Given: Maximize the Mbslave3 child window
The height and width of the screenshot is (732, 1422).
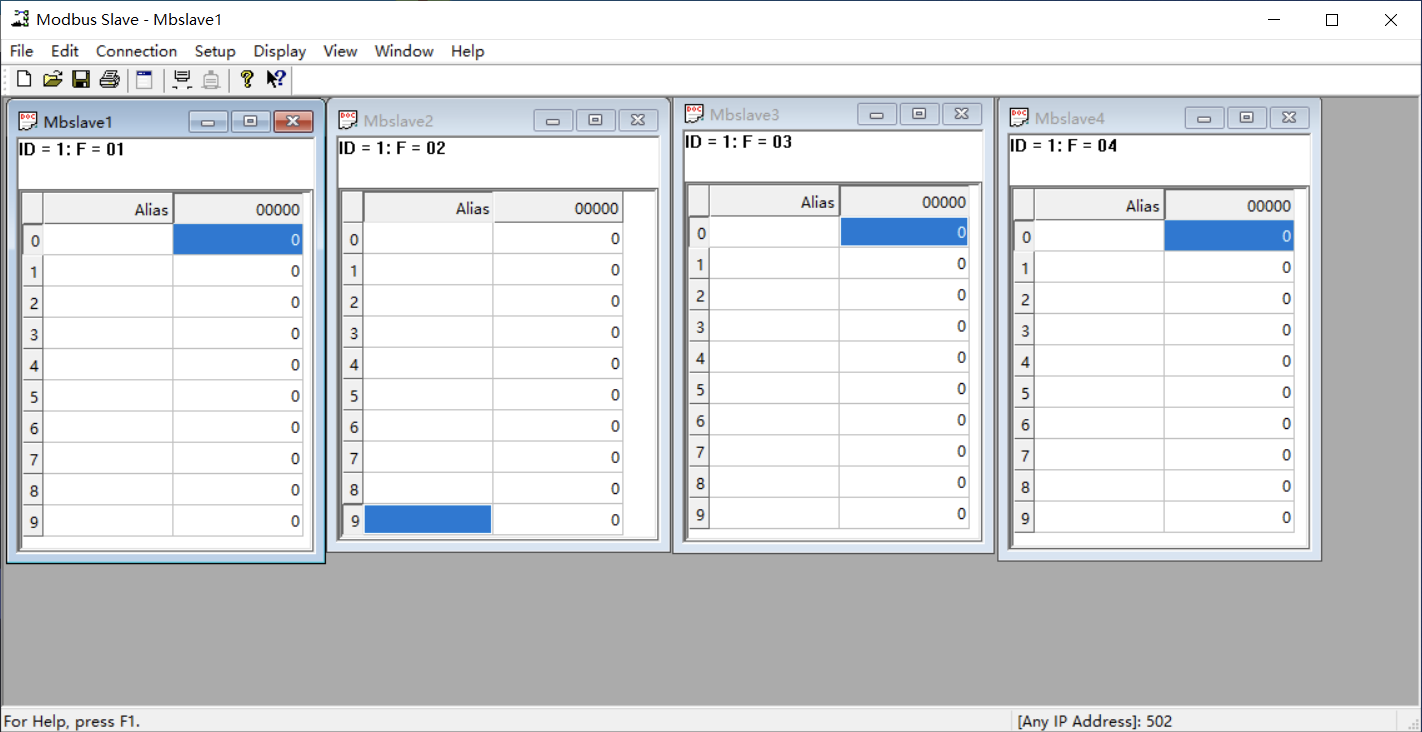Looking at the screenshot, I should coord(919,114).
